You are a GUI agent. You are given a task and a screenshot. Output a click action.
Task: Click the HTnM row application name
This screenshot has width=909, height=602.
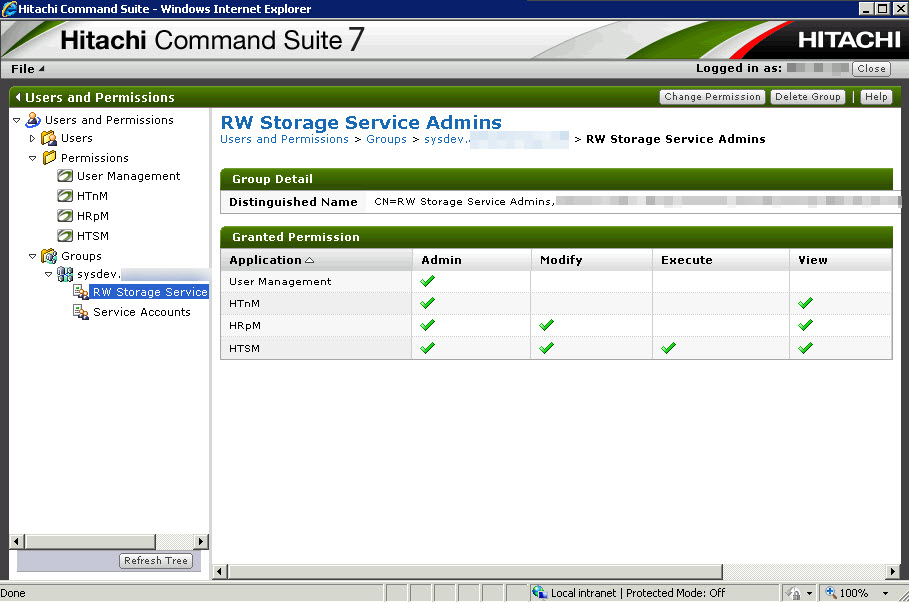244,303
